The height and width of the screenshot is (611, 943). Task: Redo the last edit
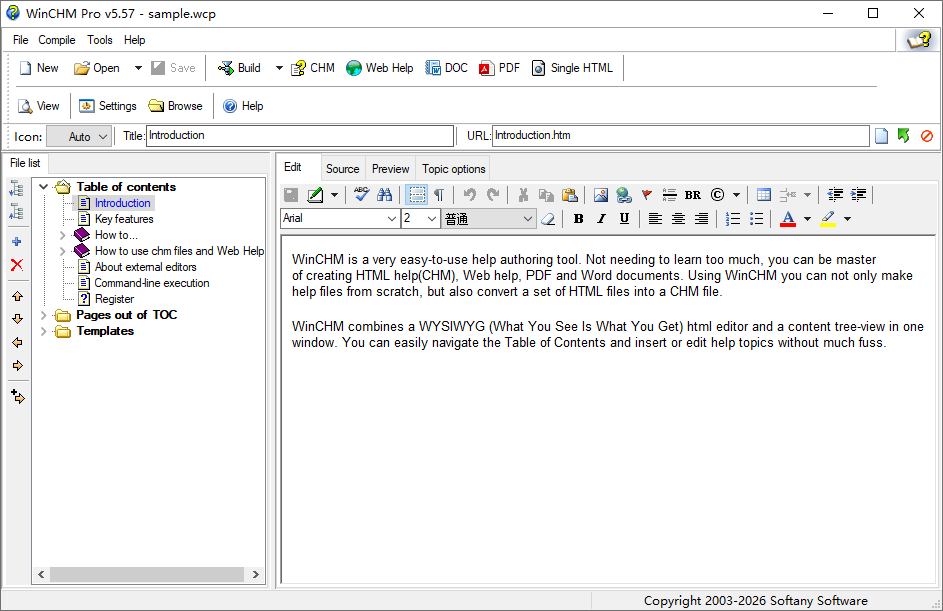pos(493,194)
